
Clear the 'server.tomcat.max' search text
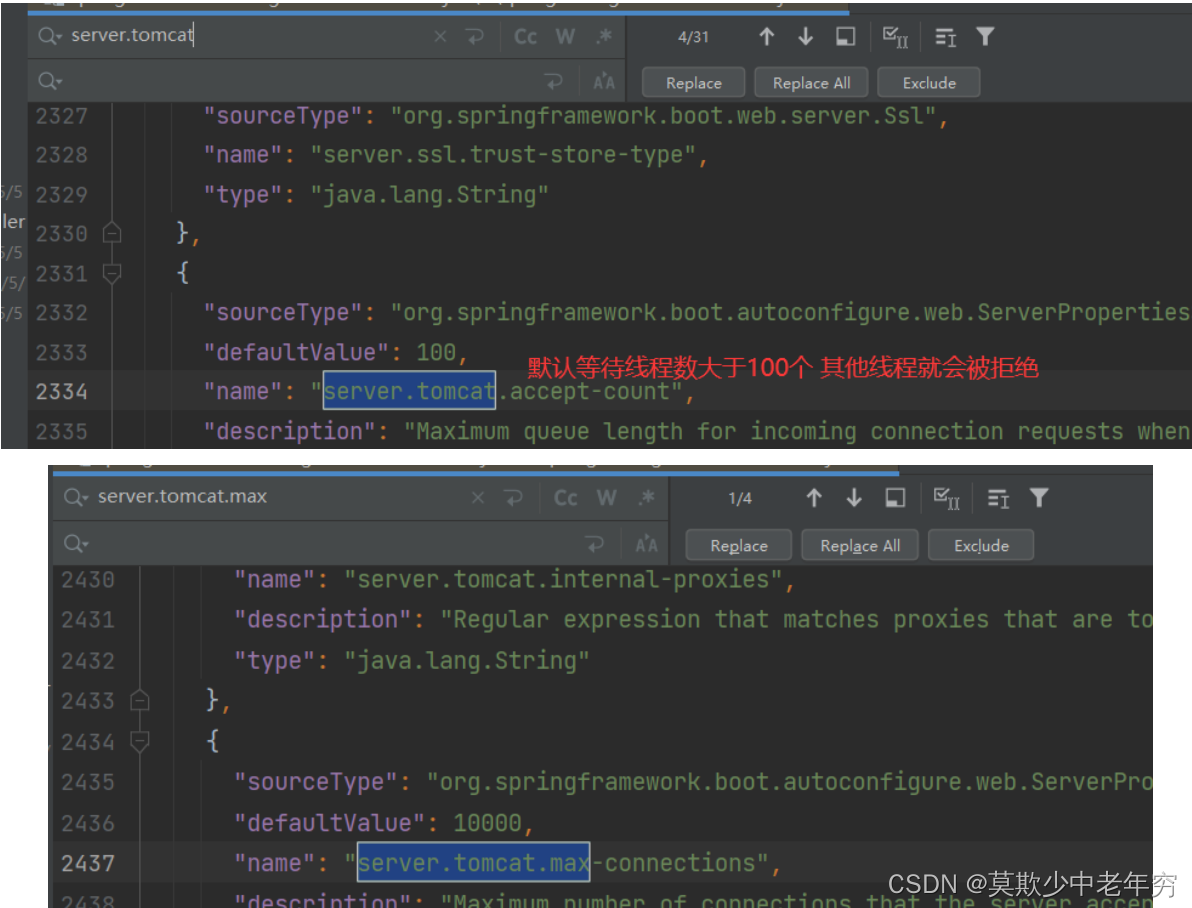[x=477, y=498]
